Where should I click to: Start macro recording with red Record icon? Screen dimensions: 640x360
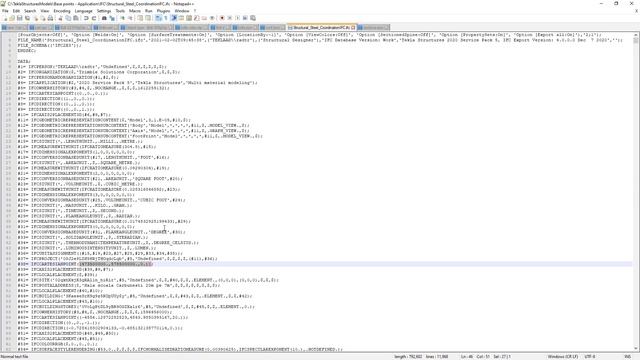(x=222, y=18)
